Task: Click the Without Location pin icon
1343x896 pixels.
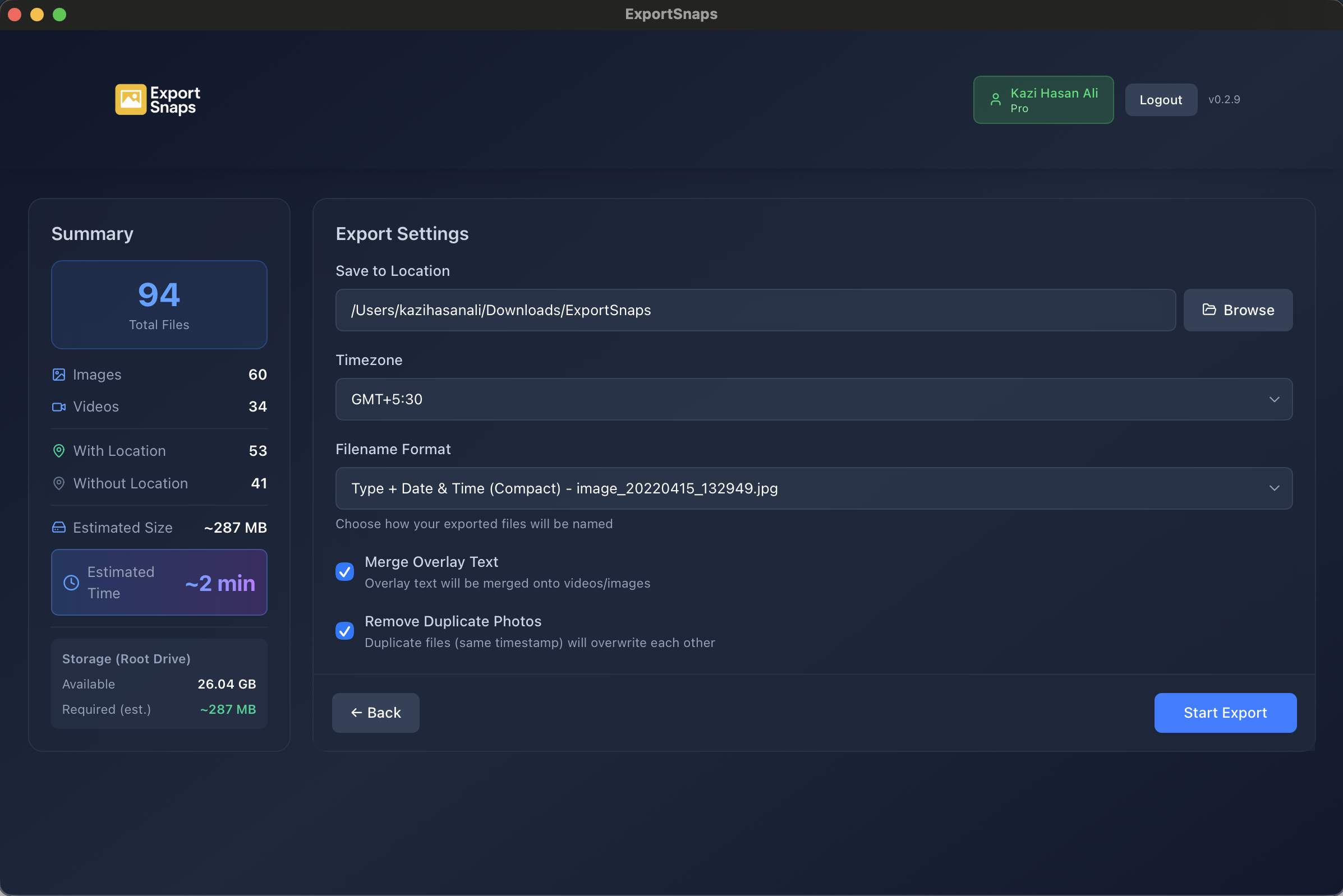Action: click(59, 483)
